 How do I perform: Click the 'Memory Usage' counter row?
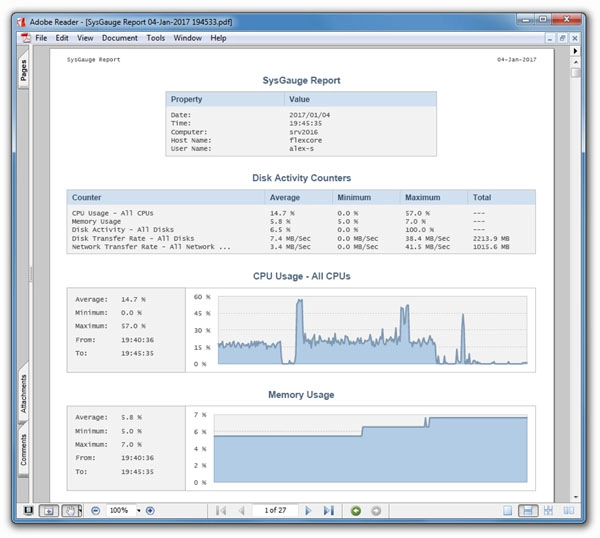(301, 222)
